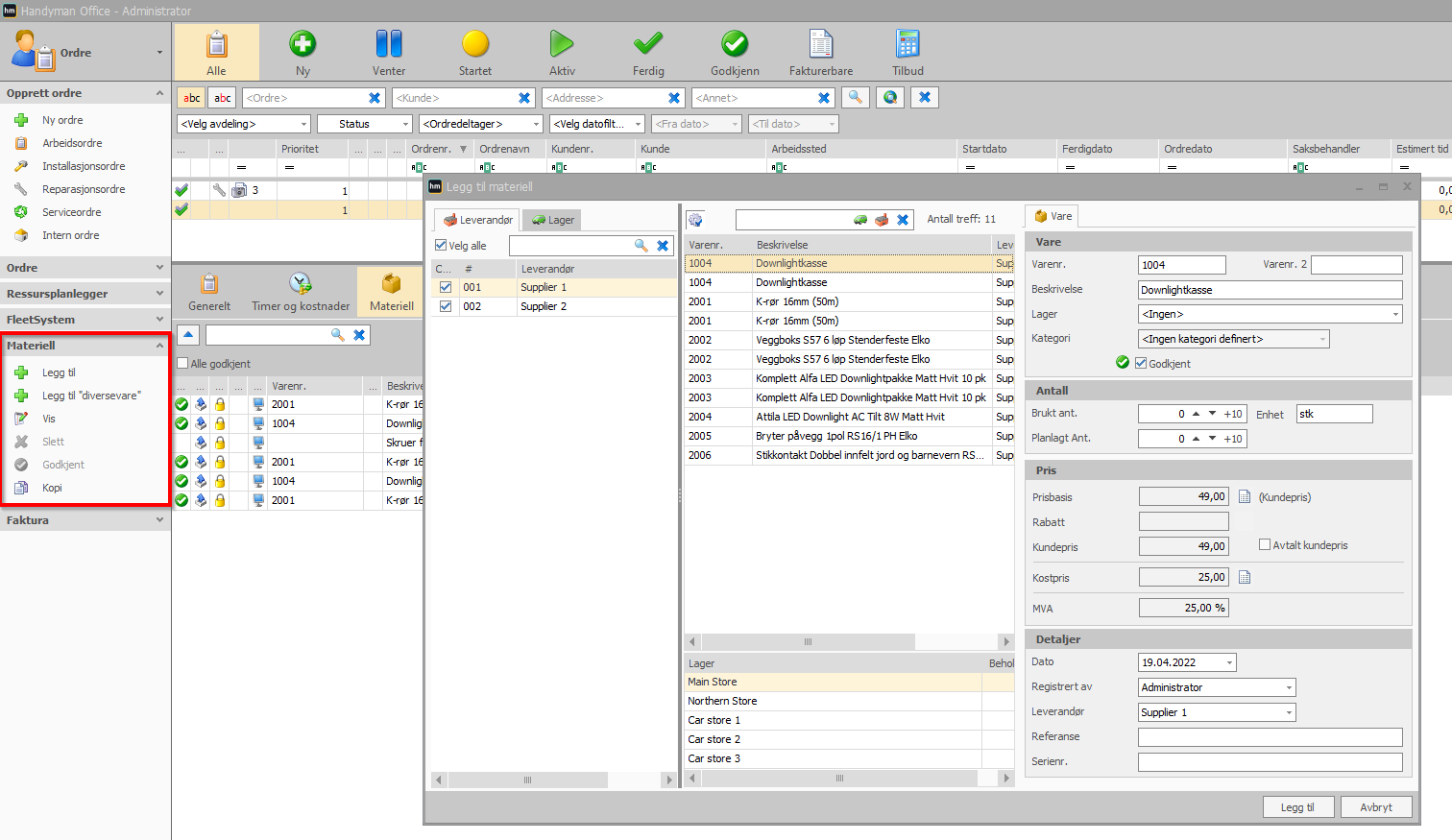
Task: Uncheck Supplier 2 checkbox
Action: tap(446, 306)
